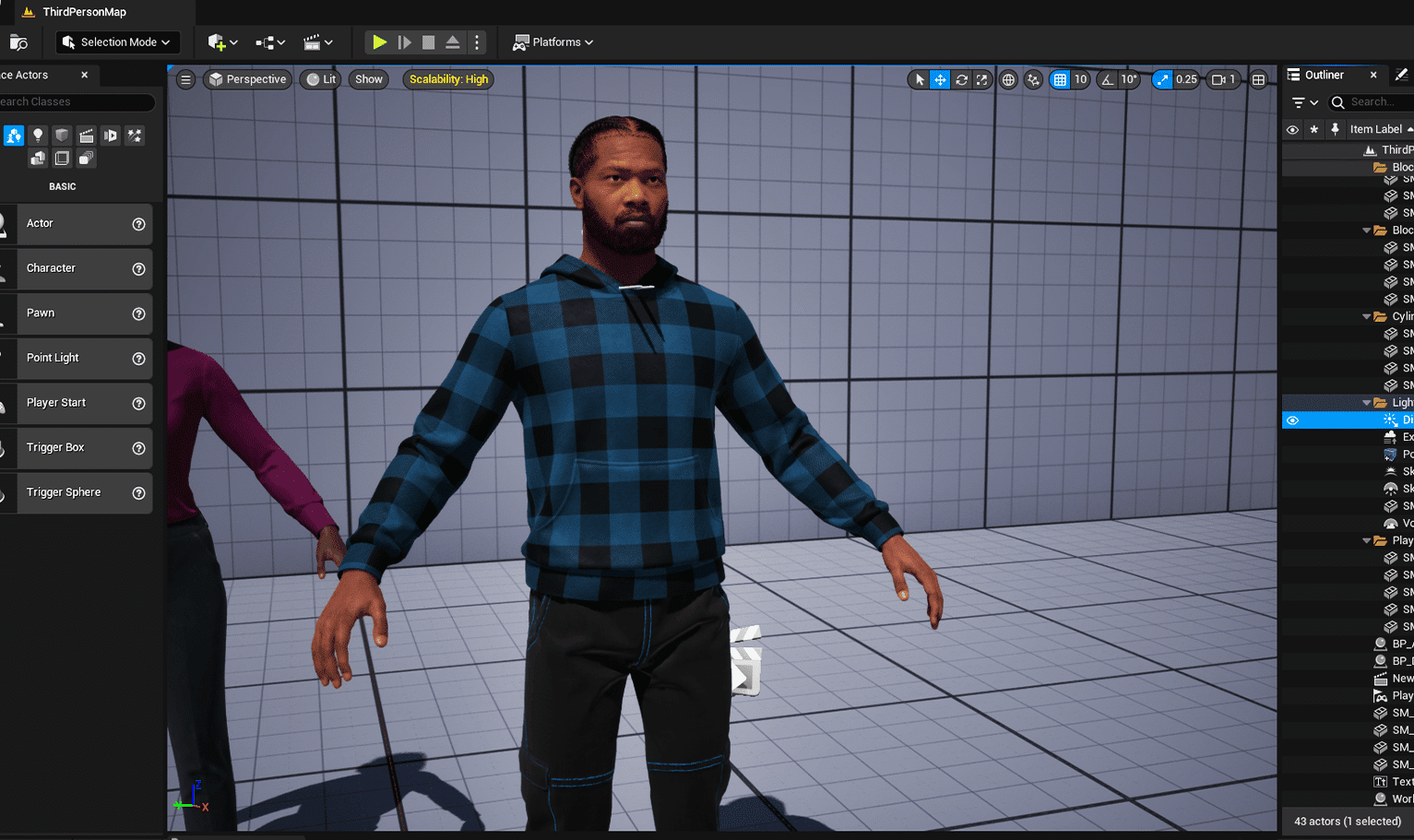Select the Basic category icon
This screenshot has height=840, width=1414.
[x=14, y=136]
